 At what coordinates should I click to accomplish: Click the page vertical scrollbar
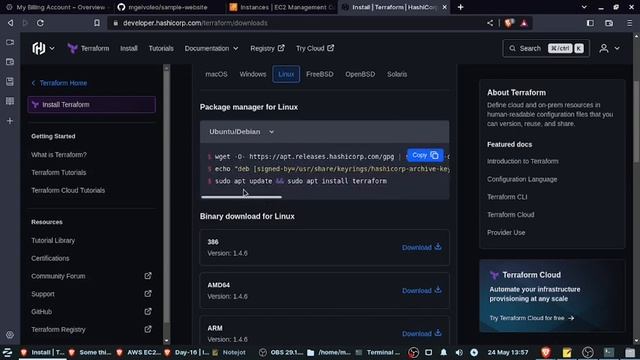click(x=636, y=122)
